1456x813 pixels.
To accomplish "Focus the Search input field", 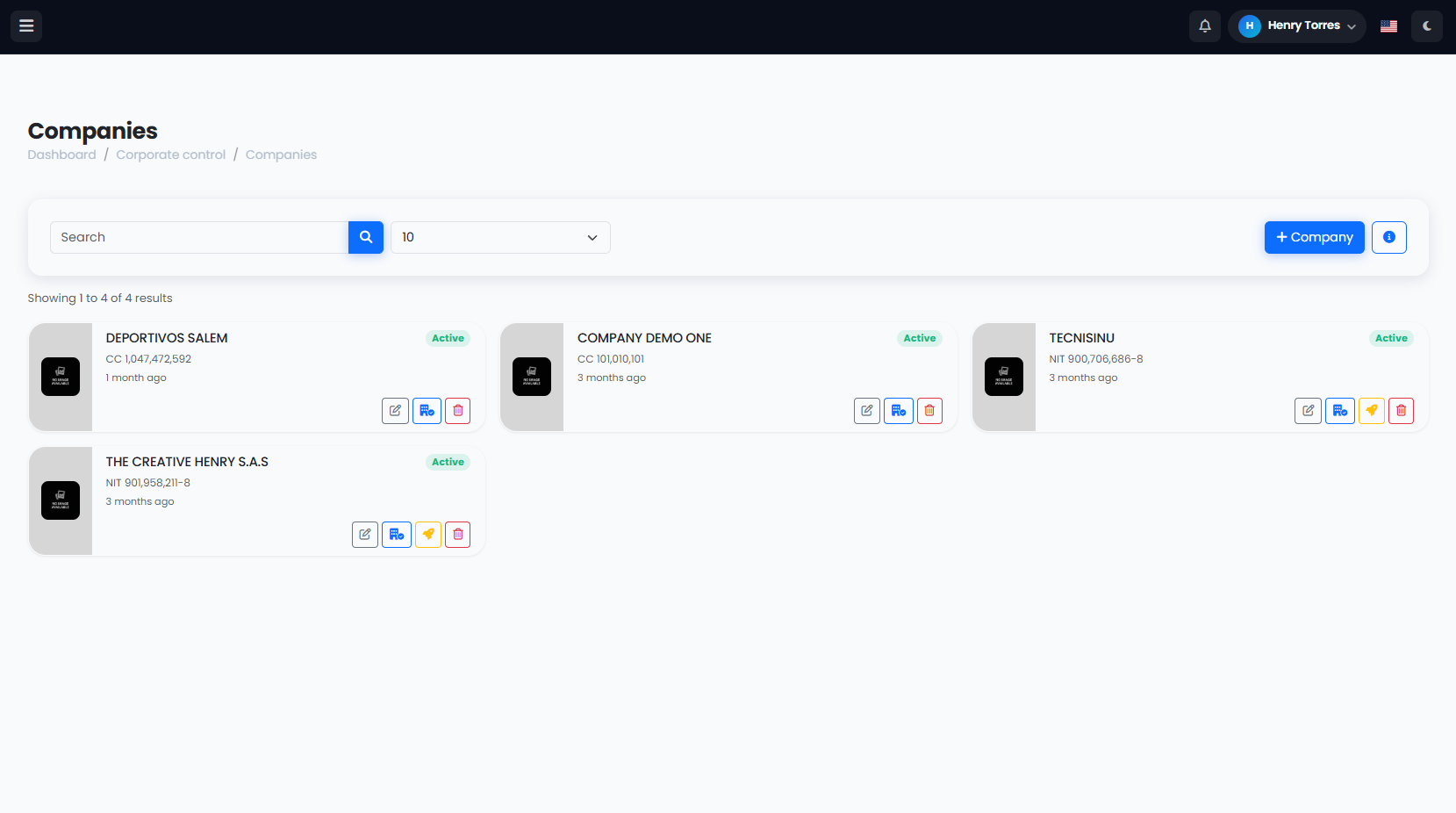I will (199, 237).
